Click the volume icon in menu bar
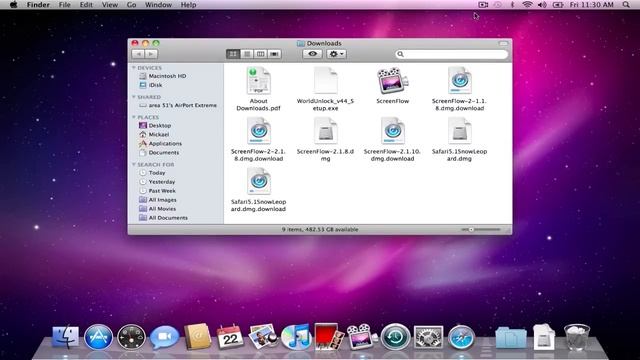The width and height of the screenshot is (640, 360). pos(542,5)
